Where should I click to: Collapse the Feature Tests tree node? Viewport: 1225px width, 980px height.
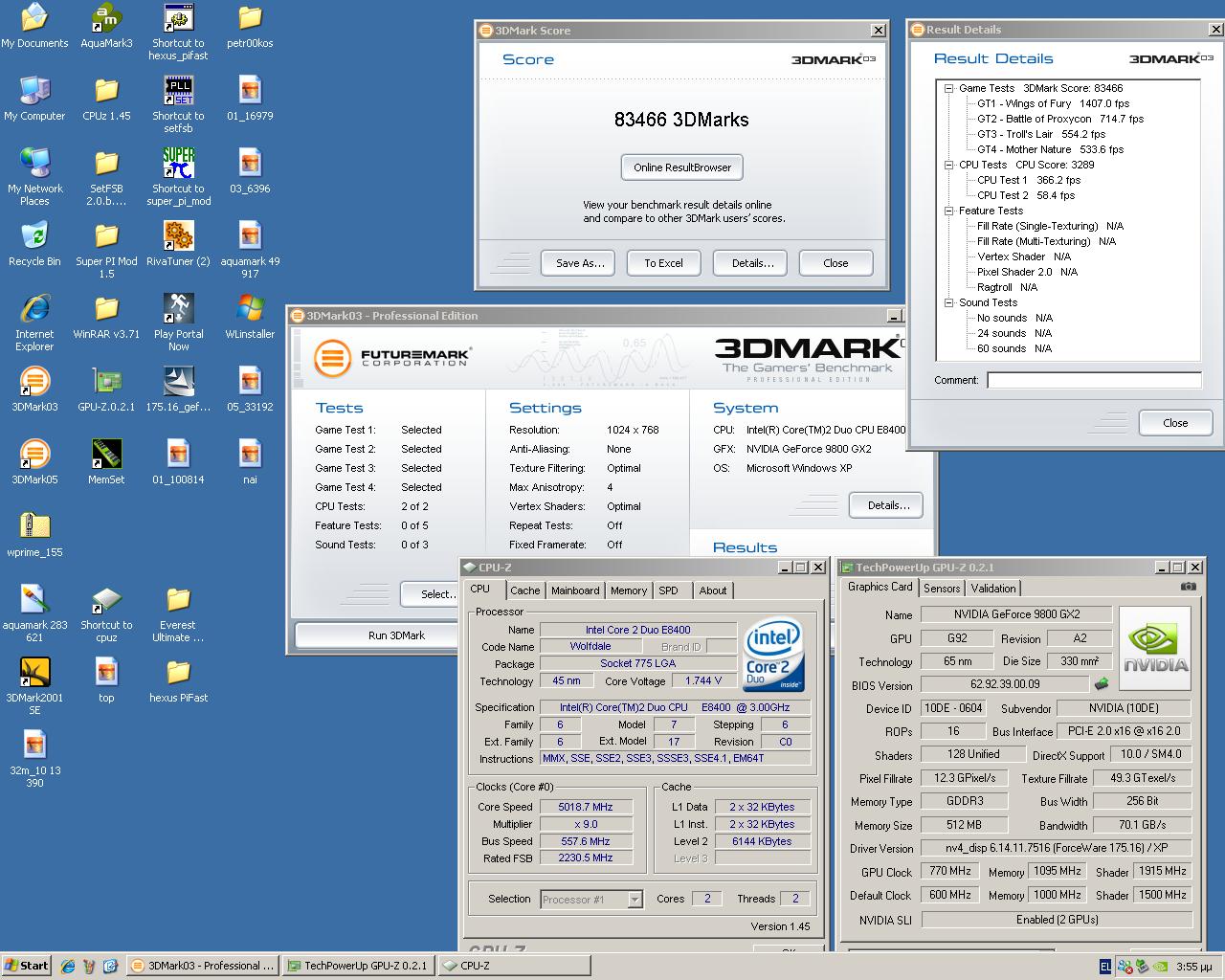949,211
